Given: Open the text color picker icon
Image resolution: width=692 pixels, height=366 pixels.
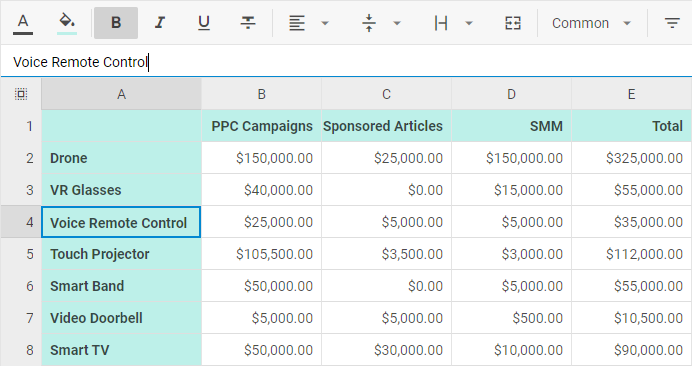Looking at the screenshot, I should click(23, 23).
